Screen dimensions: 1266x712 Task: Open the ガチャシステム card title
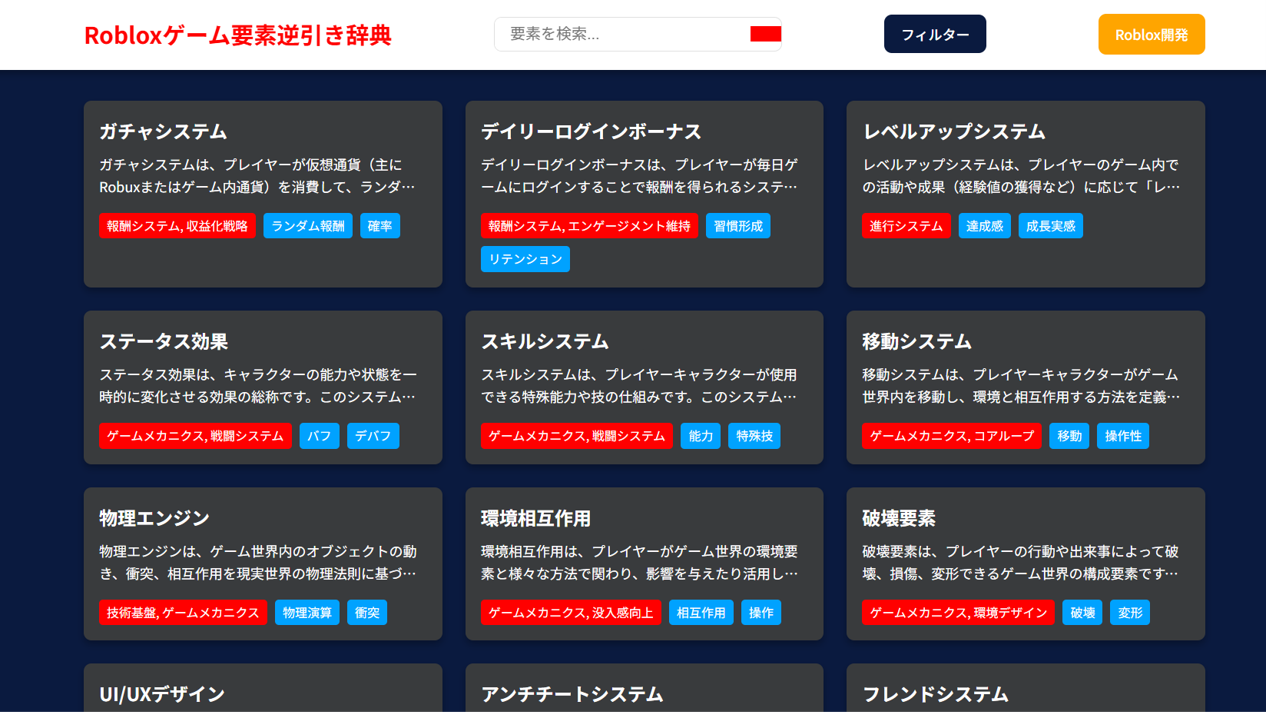163,131
